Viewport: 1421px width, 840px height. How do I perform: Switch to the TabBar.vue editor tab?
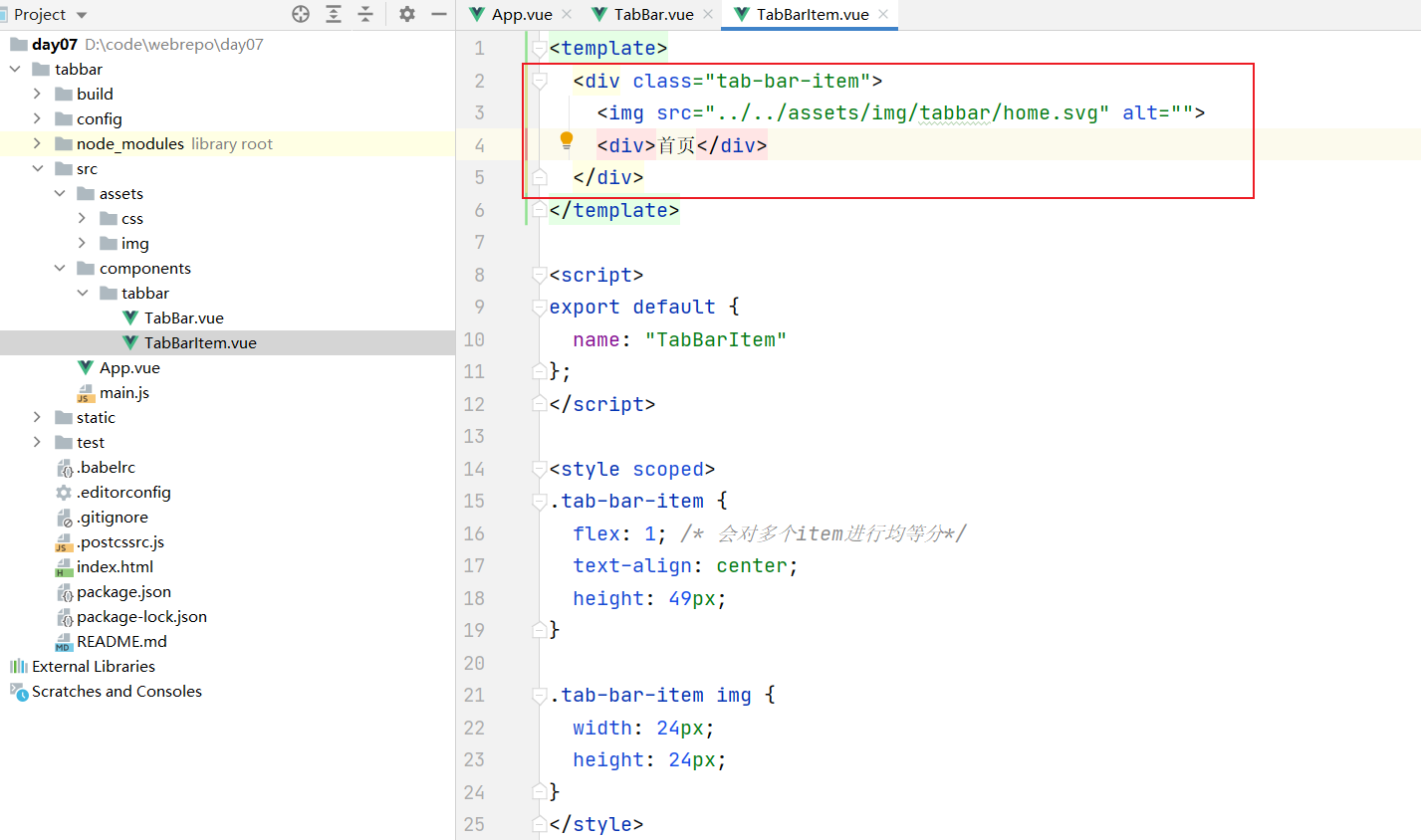[653, 14]
